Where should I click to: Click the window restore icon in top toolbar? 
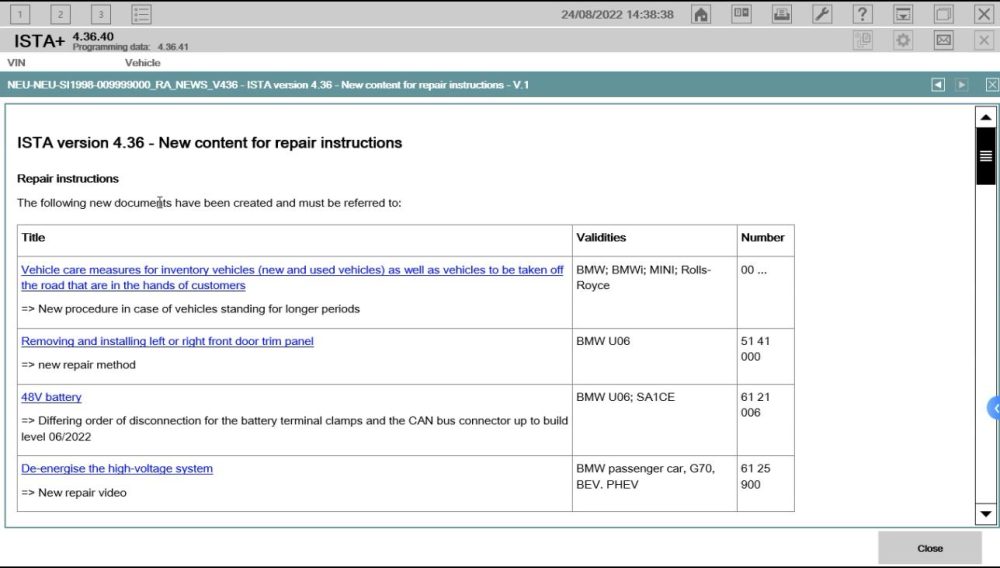pos(943,14)
